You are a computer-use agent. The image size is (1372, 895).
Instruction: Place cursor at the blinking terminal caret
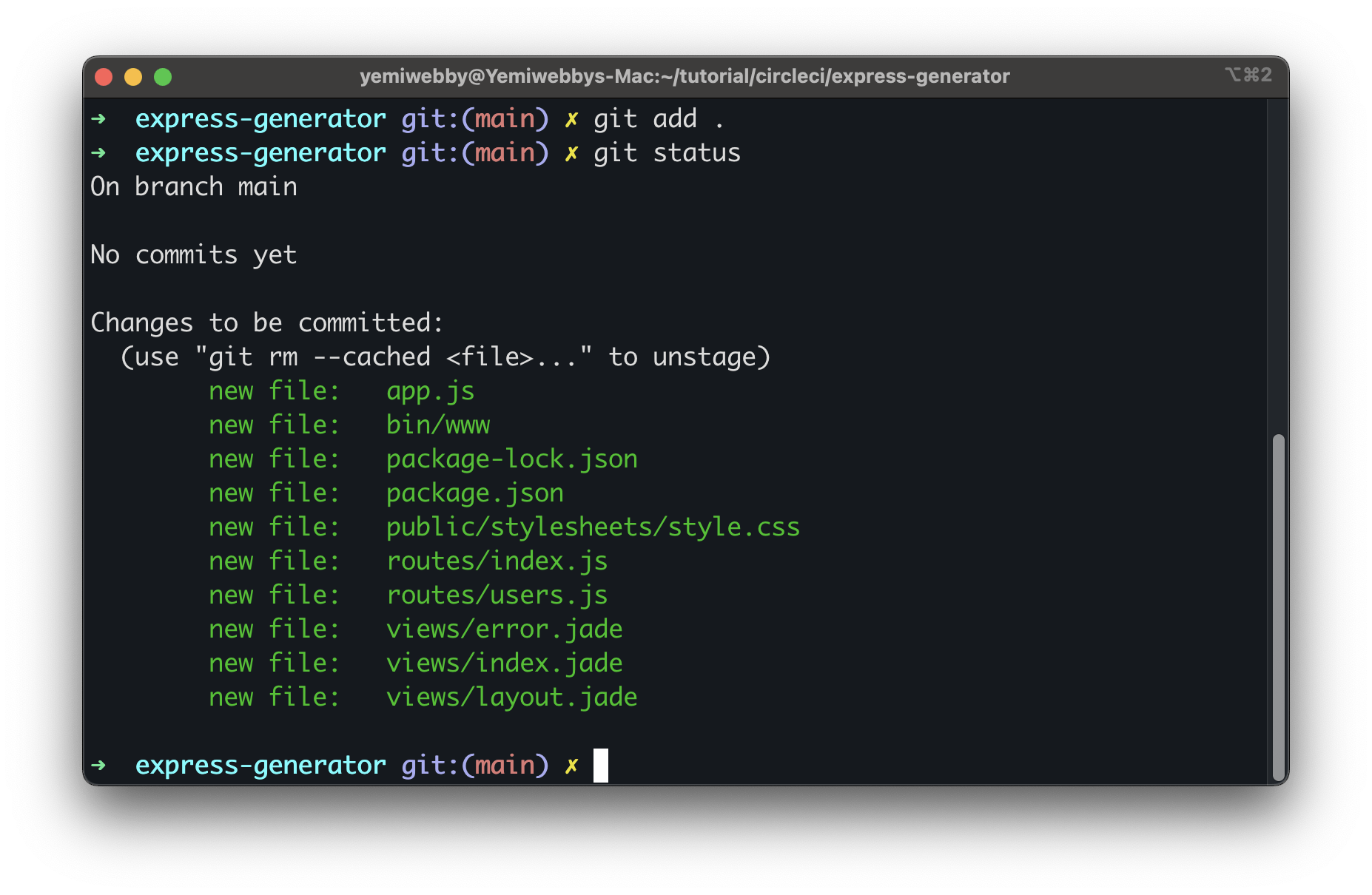click(x=600, y=766)
